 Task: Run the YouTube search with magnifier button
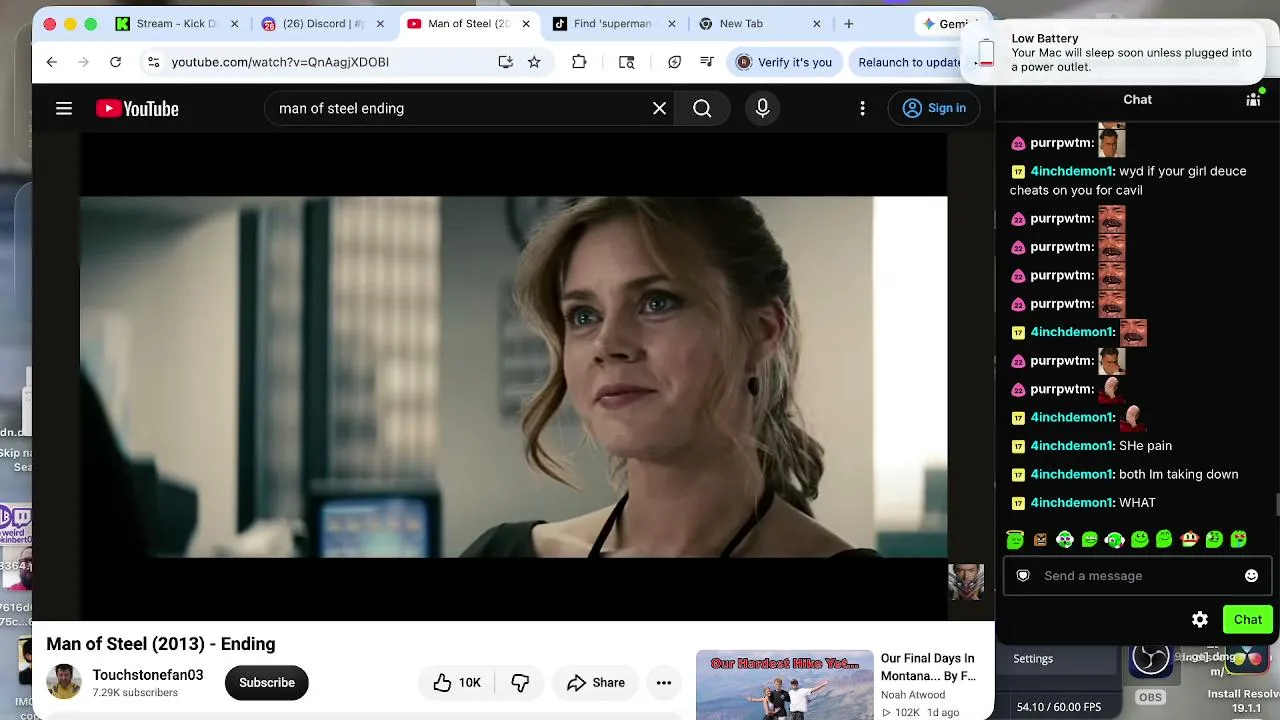[x=702, y=108]
